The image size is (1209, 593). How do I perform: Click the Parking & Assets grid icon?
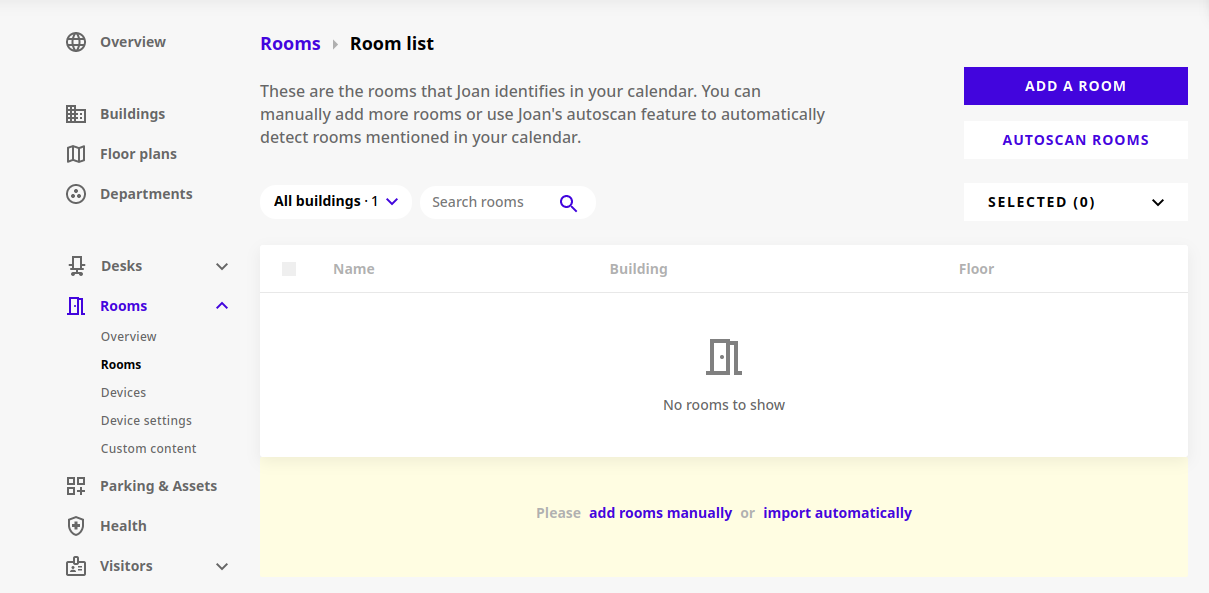tap(76, 486)
